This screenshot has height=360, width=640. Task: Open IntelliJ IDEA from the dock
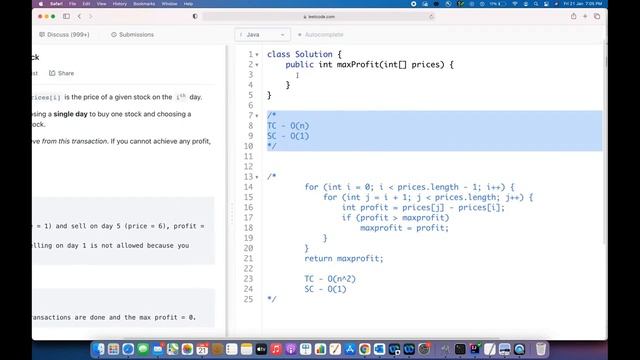475,349
